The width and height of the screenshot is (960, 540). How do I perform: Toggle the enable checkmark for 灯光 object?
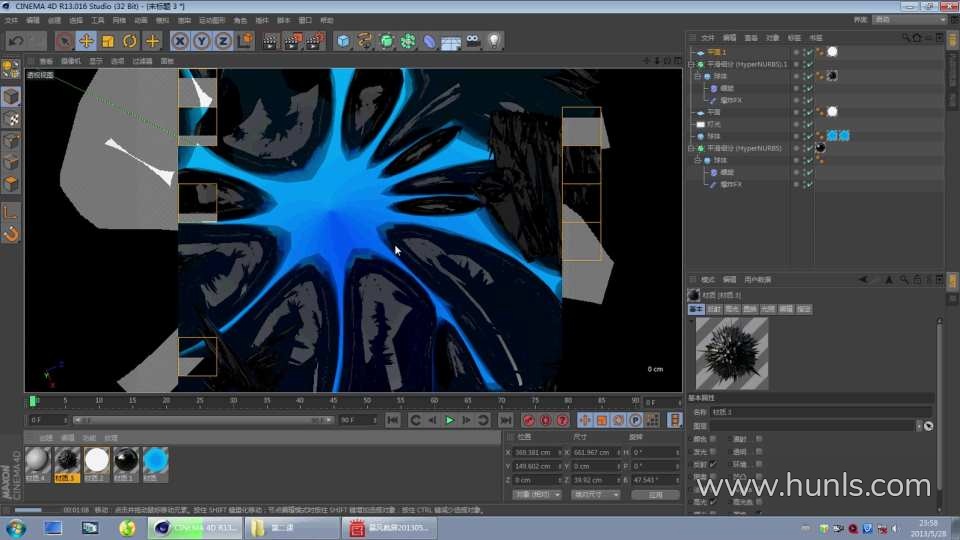coord(808,124)
